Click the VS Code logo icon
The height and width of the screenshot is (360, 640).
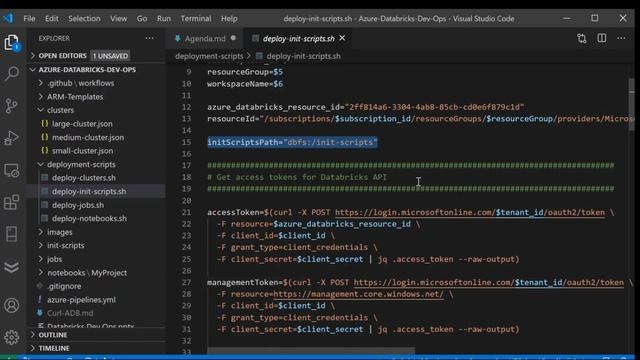pyautogui.click(x=8, y=18)
